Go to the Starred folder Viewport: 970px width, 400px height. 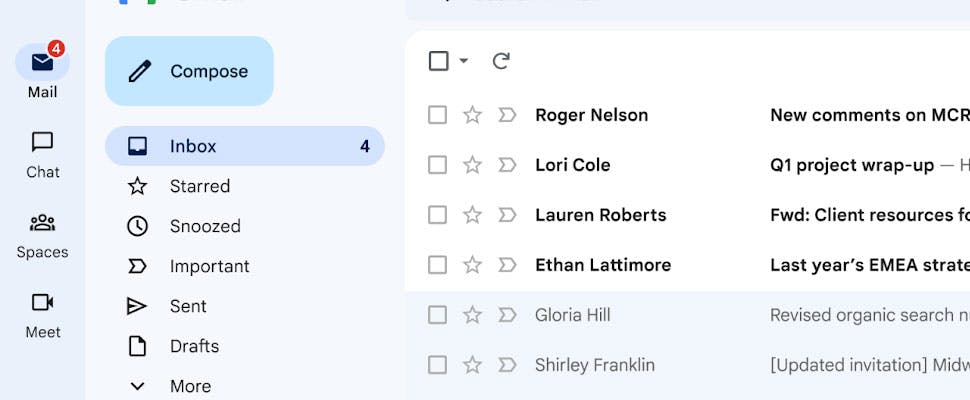coord(199,186)
